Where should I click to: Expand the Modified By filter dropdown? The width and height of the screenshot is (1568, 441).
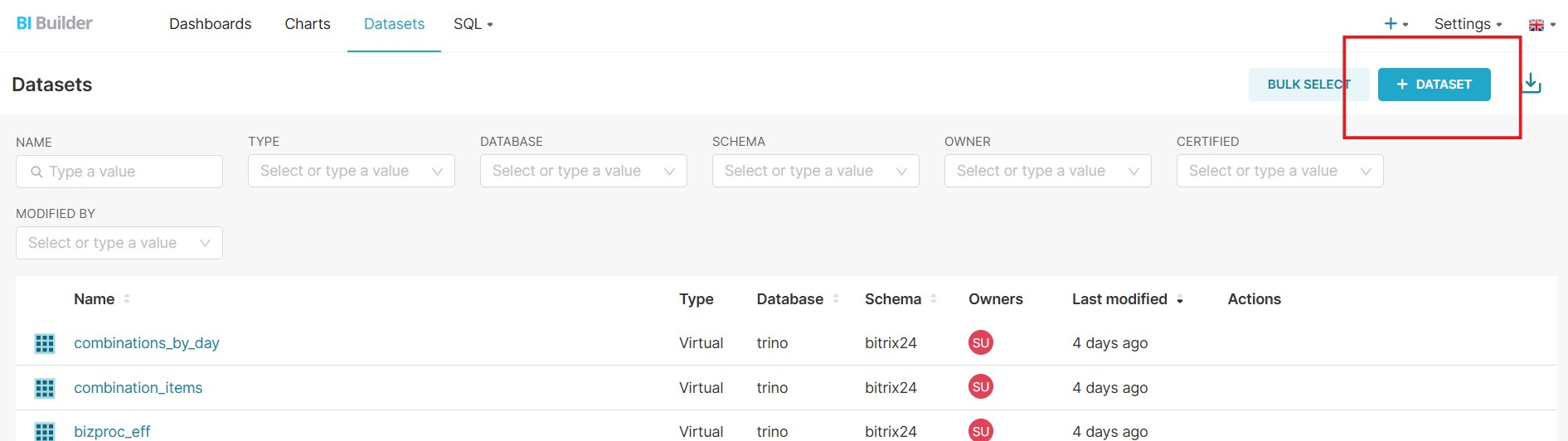coord(119,243)
